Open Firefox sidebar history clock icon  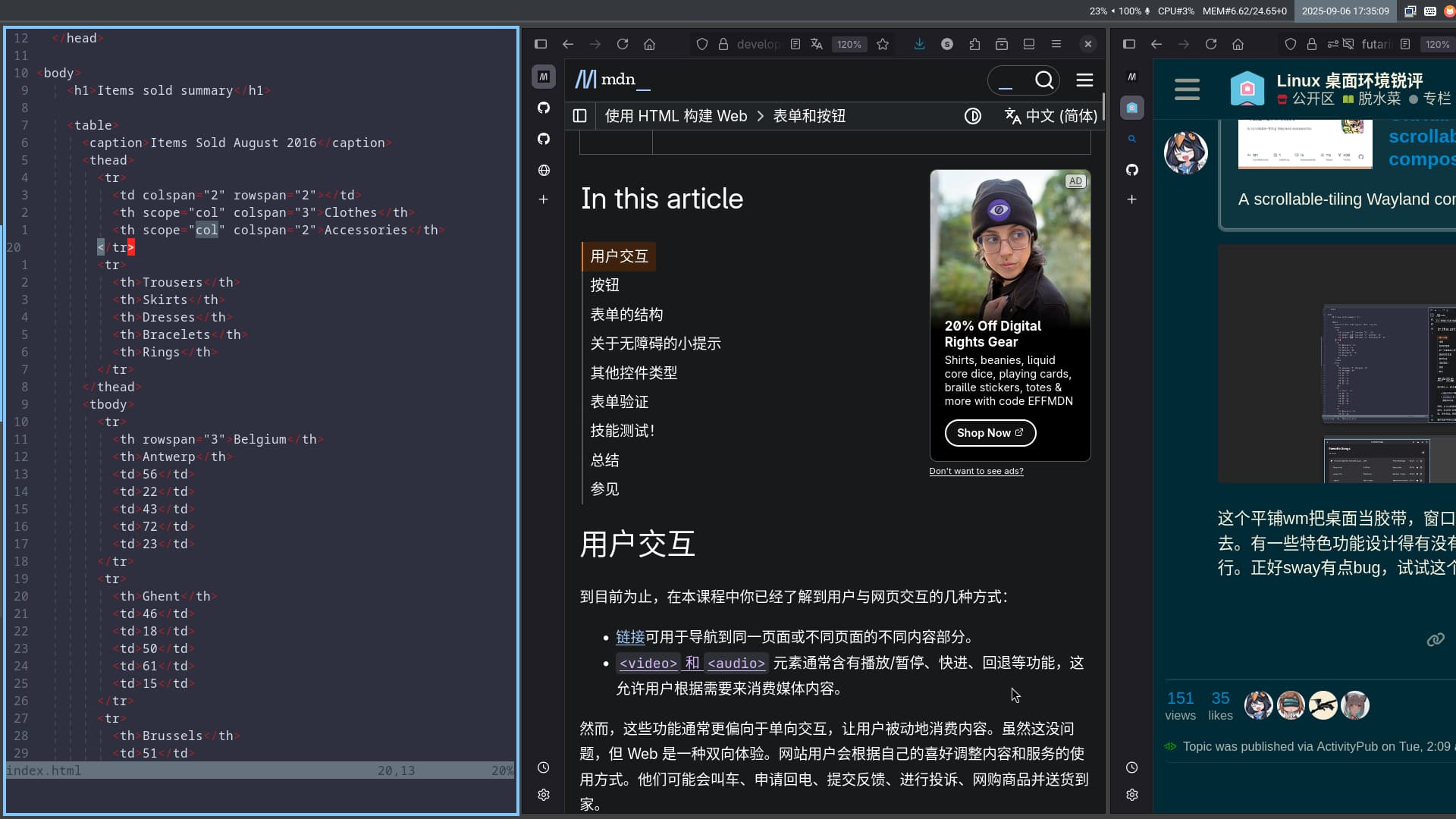(544, 767)
